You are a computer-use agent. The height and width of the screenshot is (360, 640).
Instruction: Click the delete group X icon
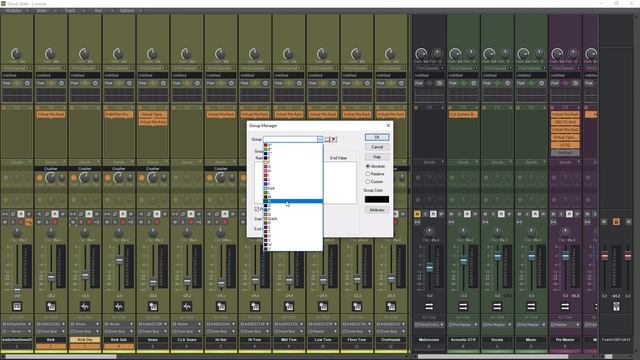[334, 139]
